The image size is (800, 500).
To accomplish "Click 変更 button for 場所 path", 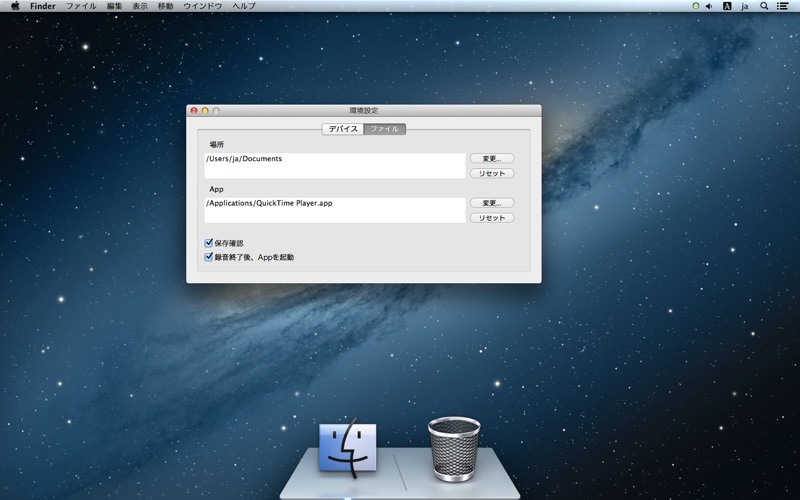I will (492, 159).
